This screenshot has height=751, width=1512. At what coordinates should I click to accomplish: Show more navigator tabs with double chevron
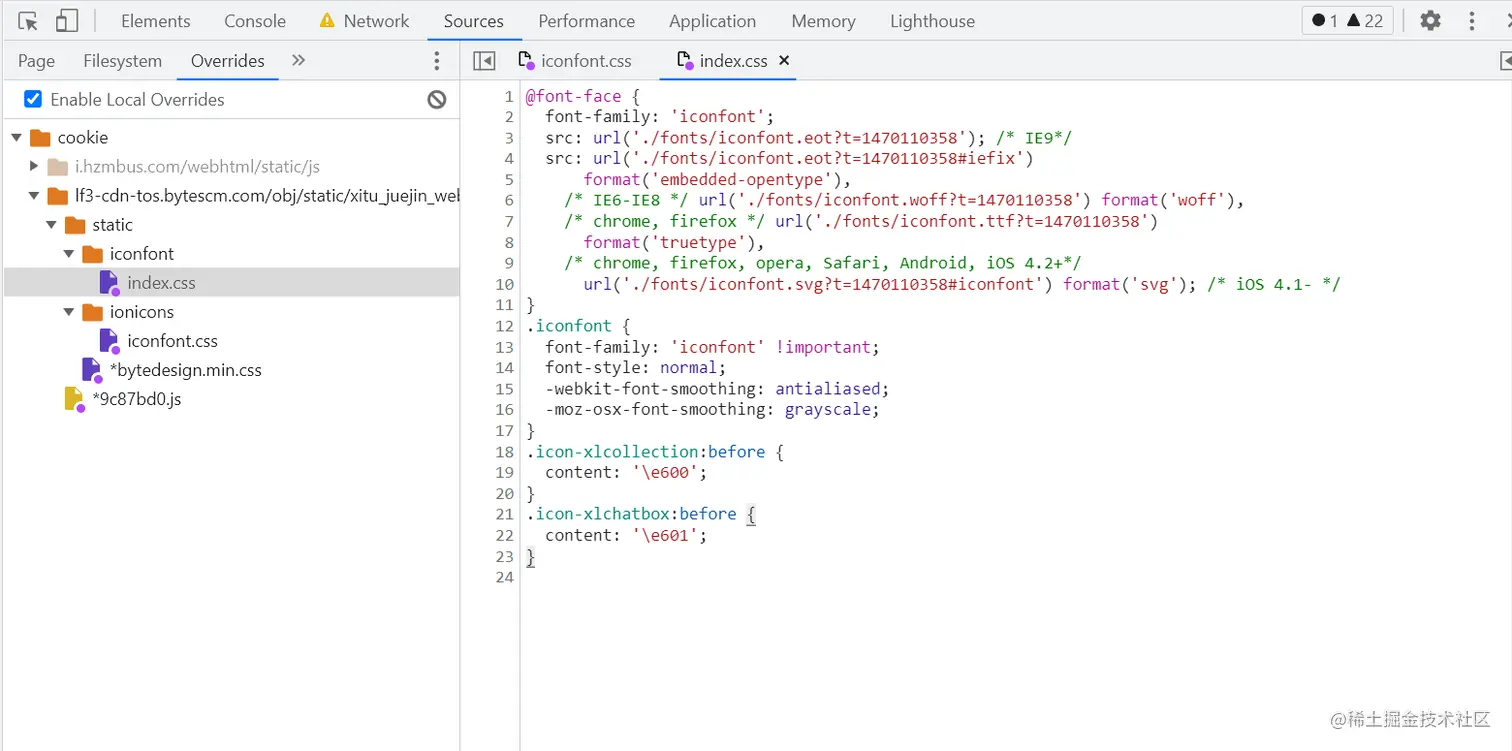coord(298,61)
